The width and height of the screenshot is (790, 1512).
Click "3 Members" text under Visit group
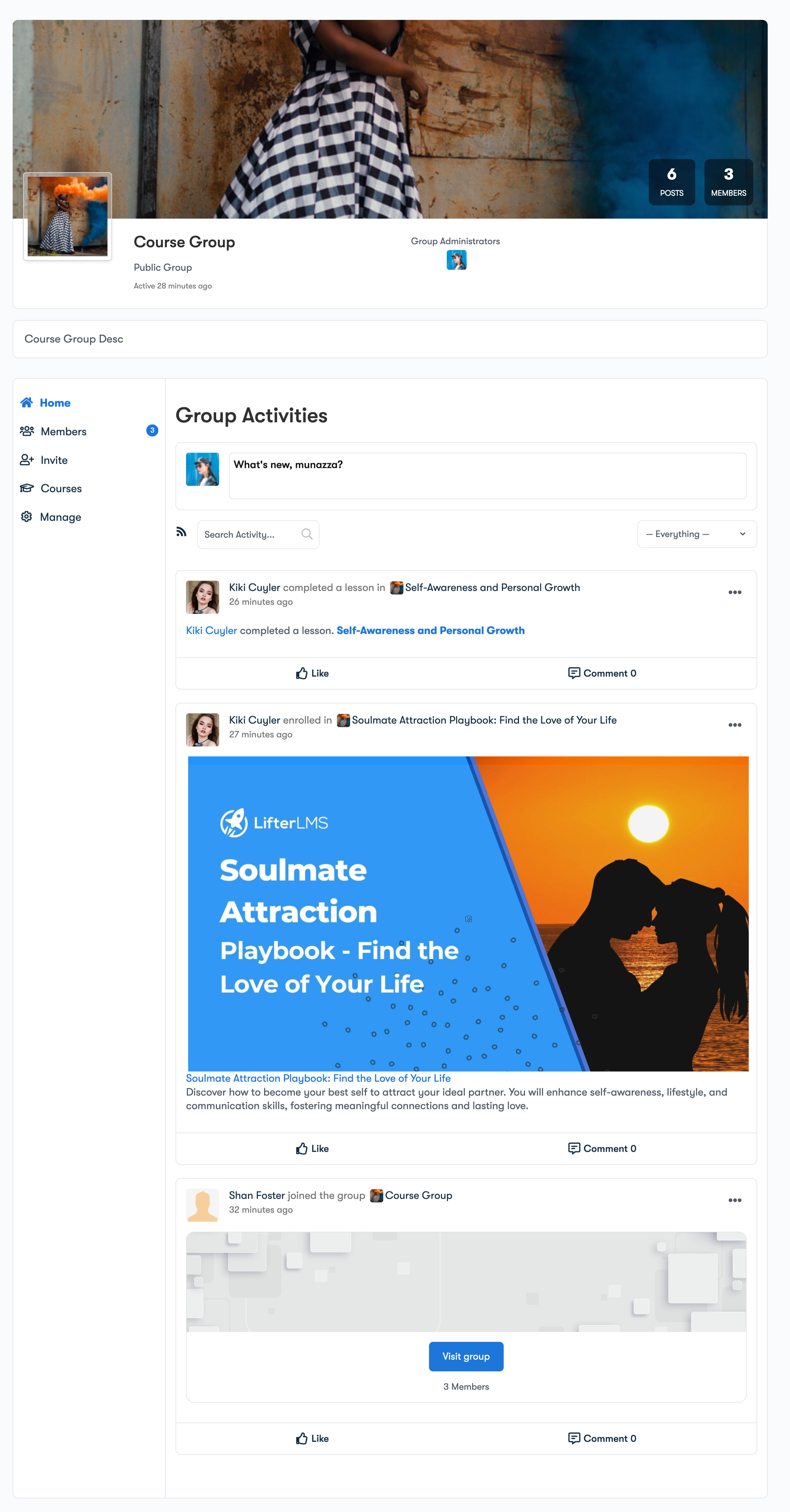point(466,1387)
